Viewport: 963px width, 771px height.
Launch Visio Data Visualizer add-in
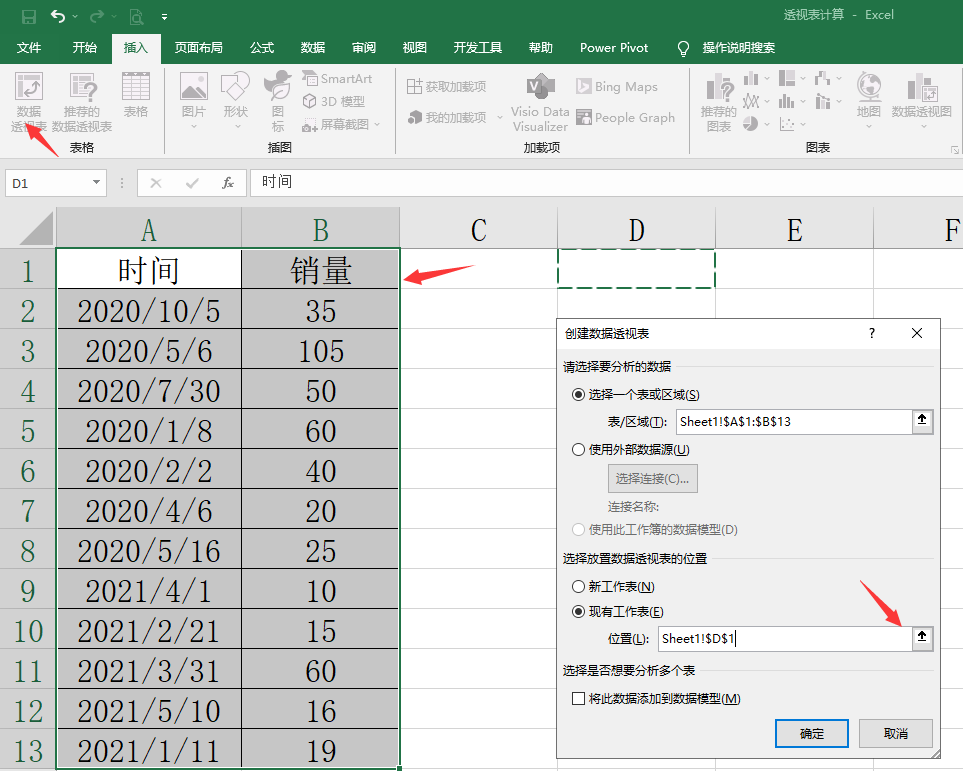pyautogui.click(x=540, y=103)
